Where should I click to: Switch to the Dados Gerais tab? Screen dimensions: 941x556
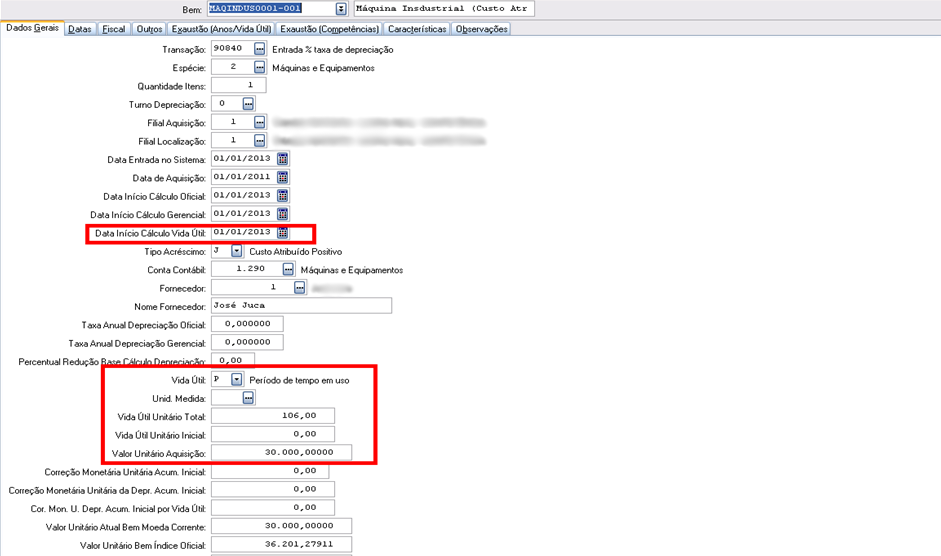coord(32,28)
